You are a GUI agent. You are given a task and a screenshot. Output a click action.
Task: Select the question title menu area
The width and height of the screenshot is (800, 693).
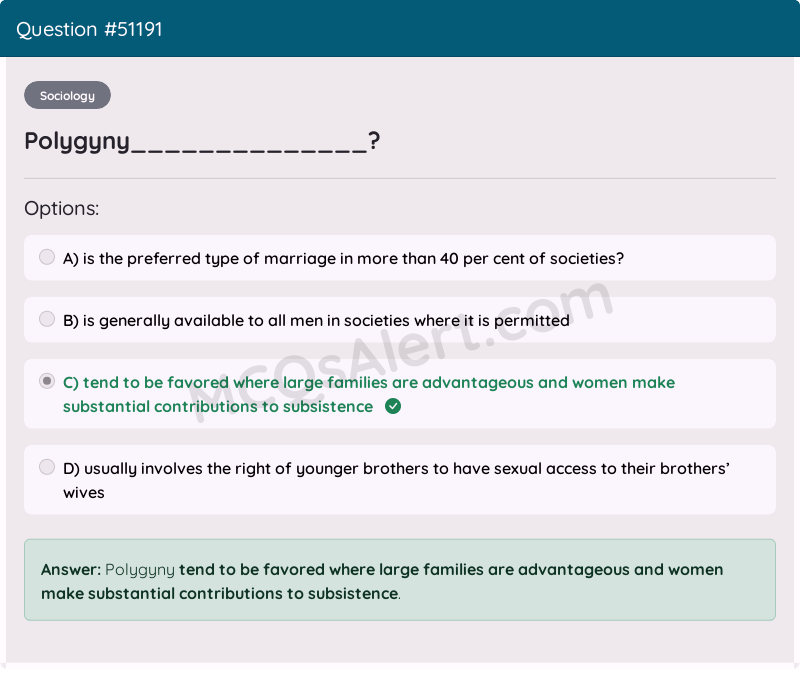200,141
